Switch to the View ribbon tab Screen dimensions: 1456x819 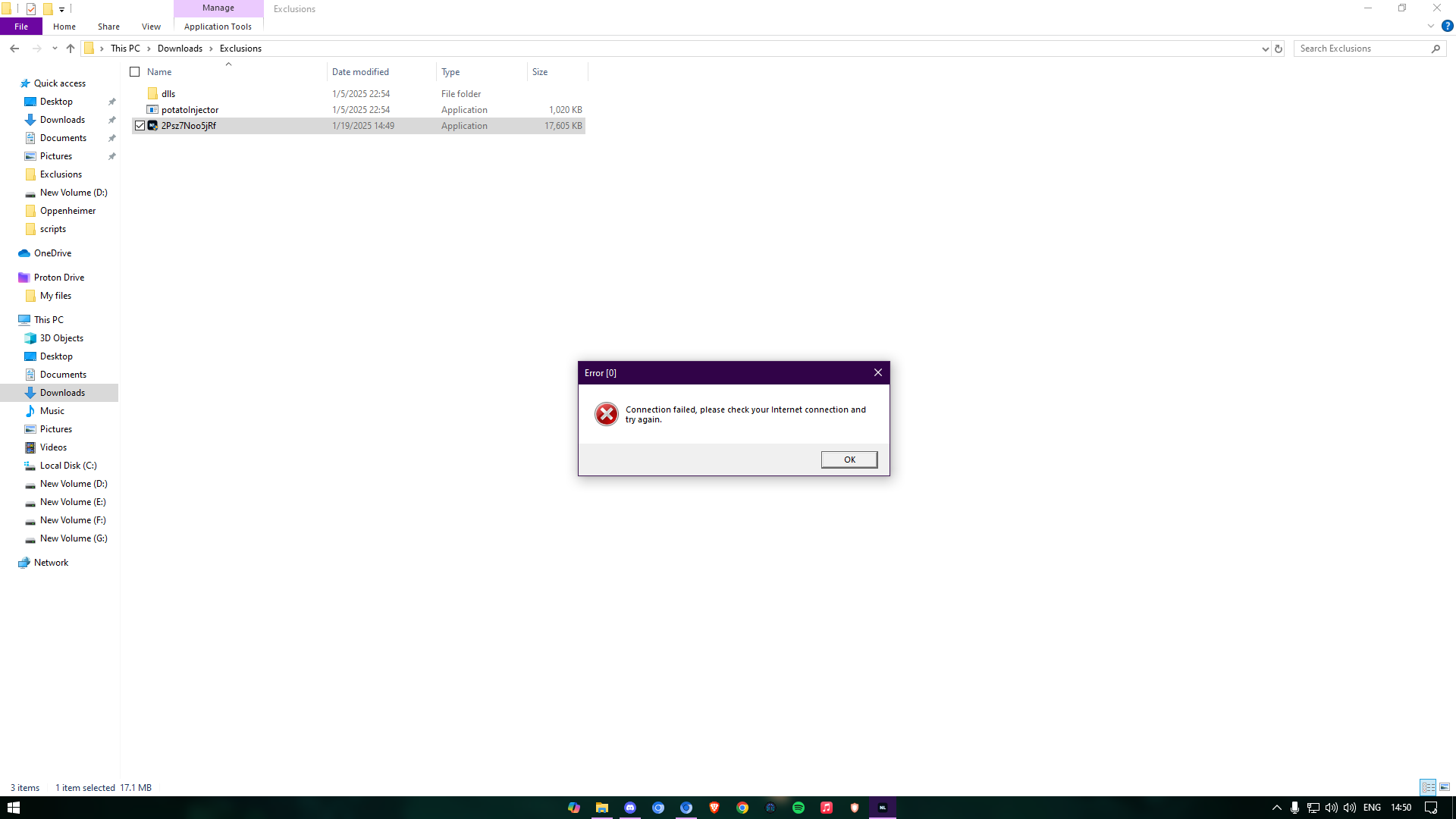151,27
